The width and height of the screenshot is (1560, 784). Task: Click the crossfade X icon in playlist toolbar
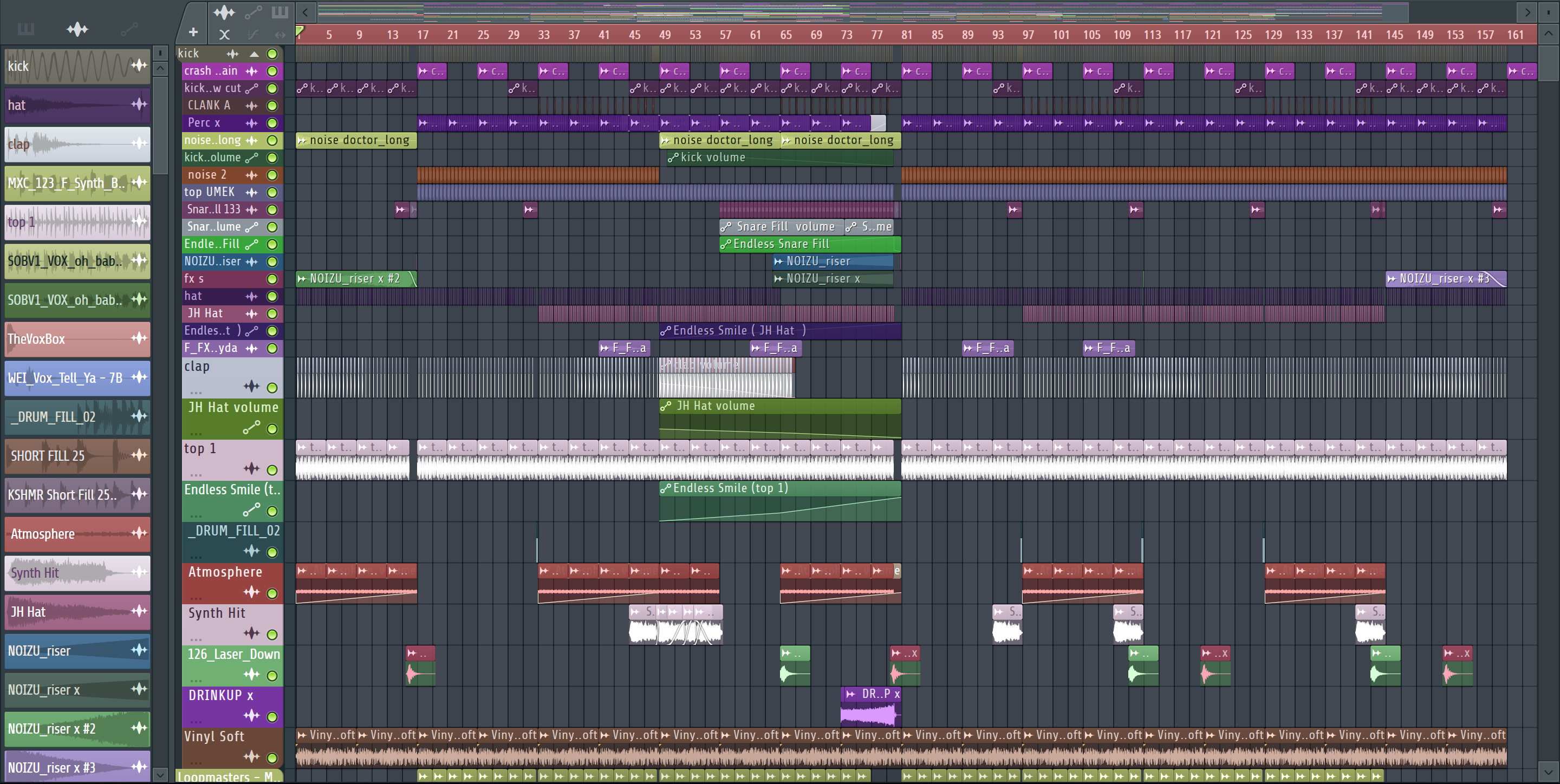pos(224,35)
